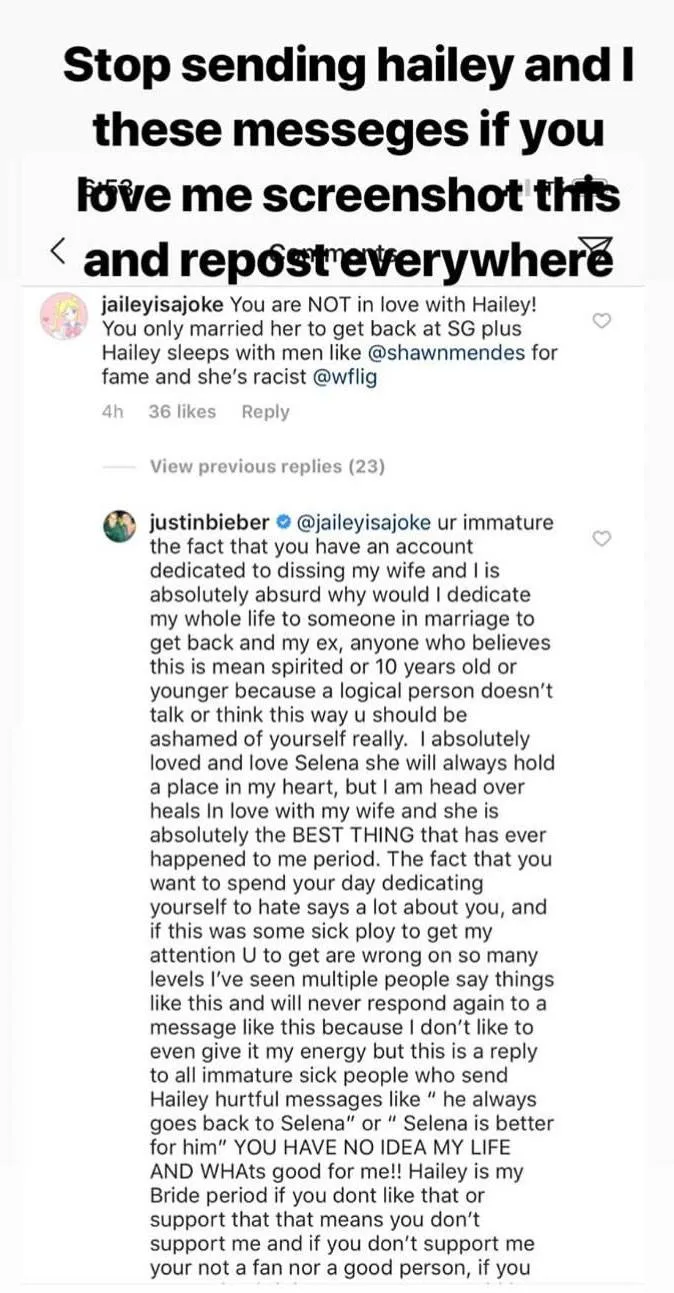The width and height of the screenshot is (674, 1293).
Task: Expand View previous replies (23)
Action: click(266, 466)
